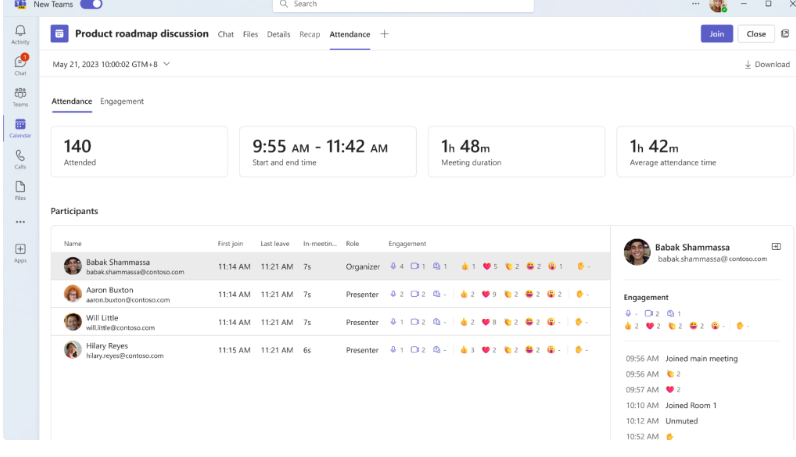Select Will Little participant row name
Viewport: 796px width, 457px height.
coord(102,317)
